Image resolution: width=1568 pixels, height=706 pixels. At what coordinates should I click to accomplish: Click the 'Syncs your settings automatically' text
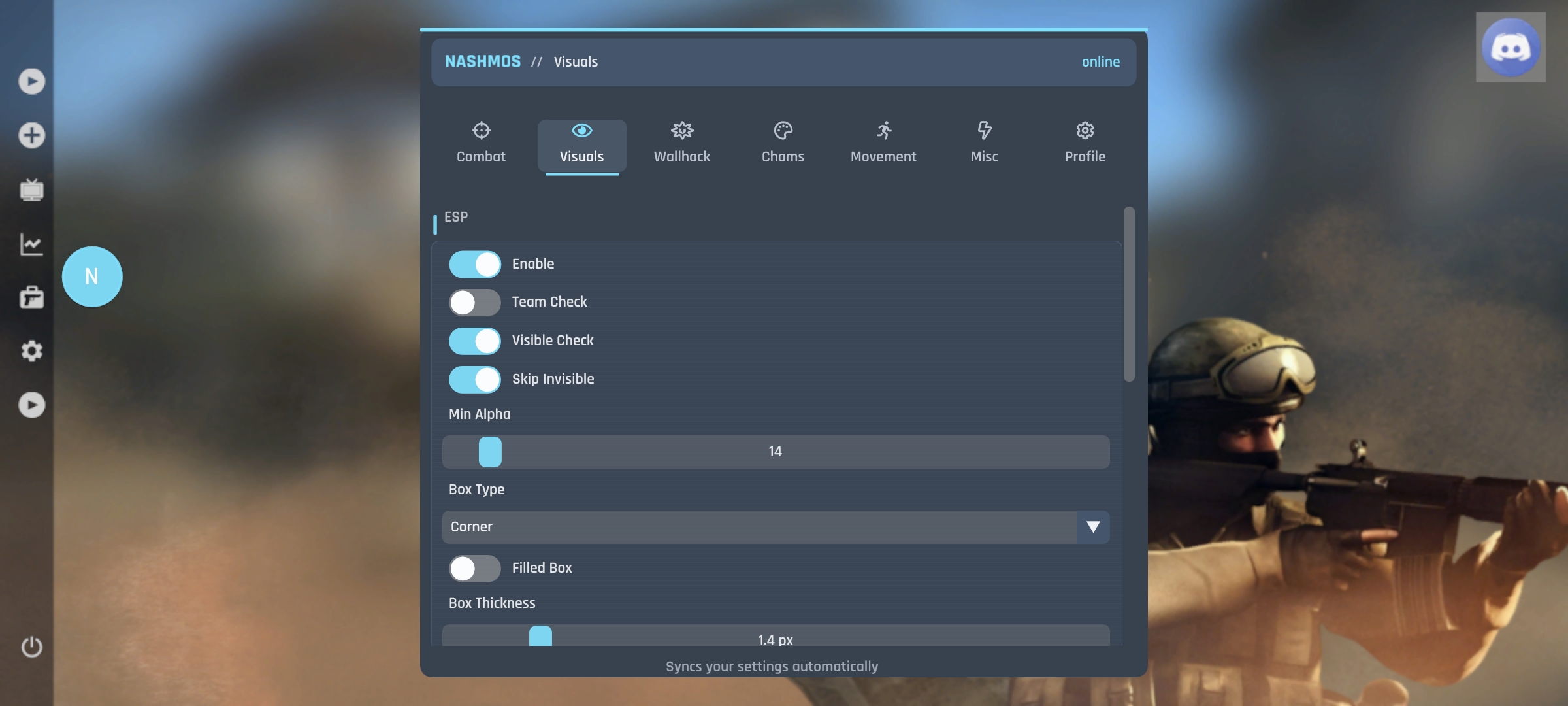(x=772, y=667)
